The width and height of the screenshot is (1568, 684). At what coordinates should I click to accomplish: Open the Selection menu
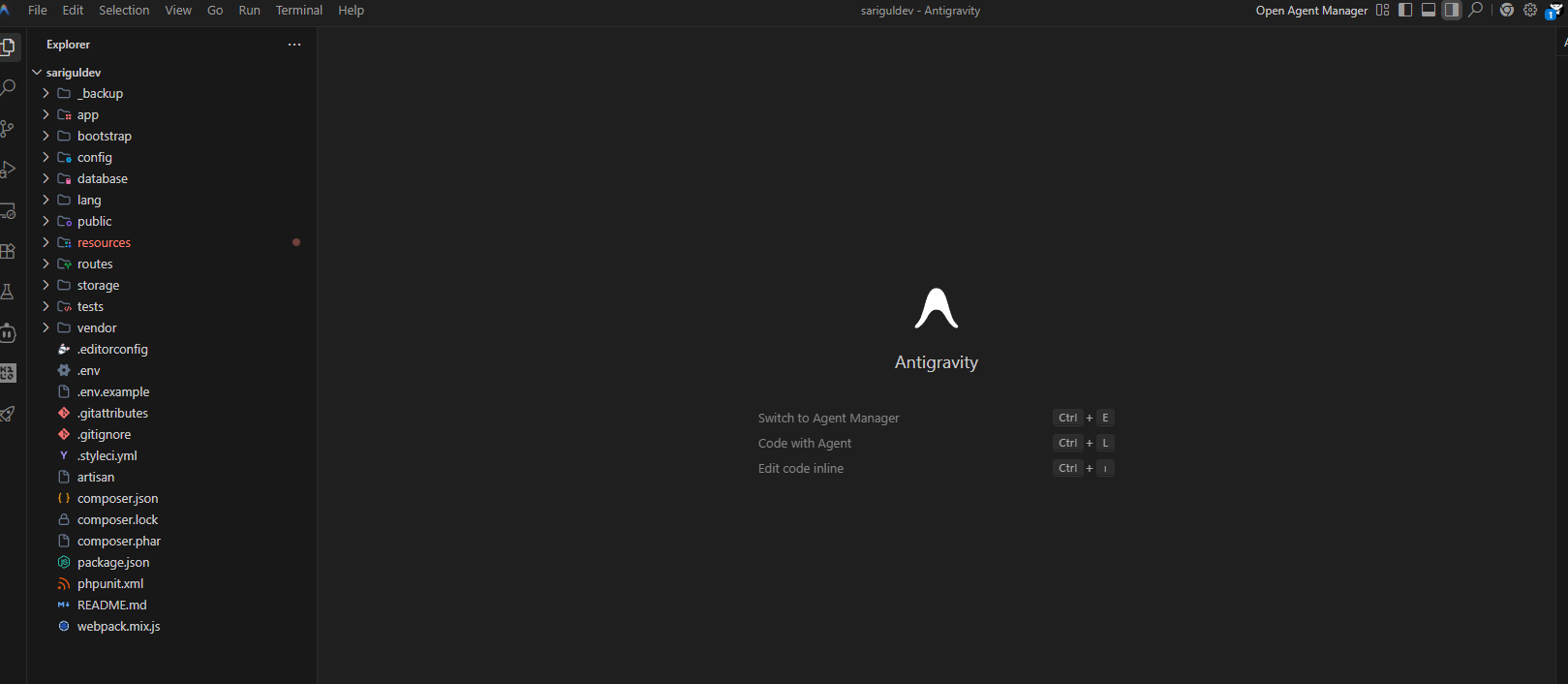point(124,11)
